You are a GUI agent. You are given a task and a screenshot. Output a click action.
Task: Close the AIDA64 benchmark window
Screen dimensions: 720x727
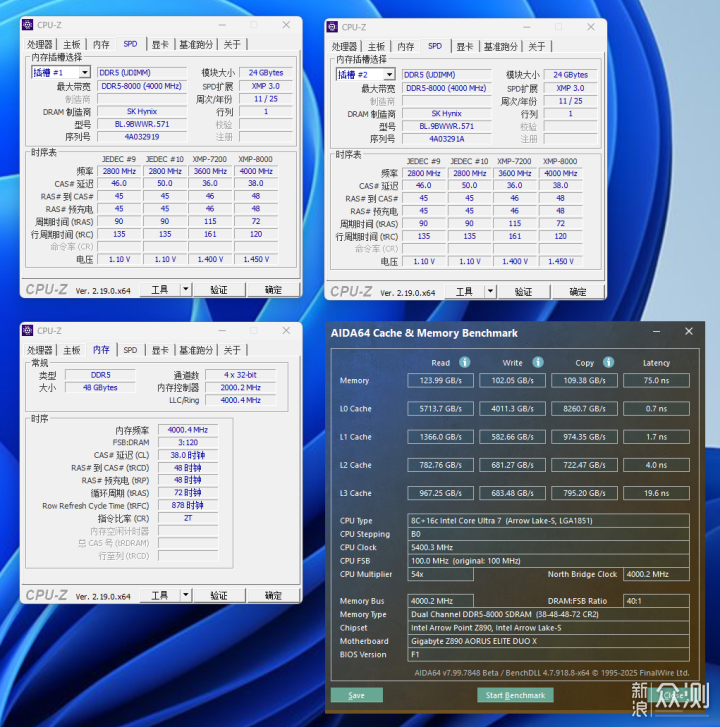689,331
